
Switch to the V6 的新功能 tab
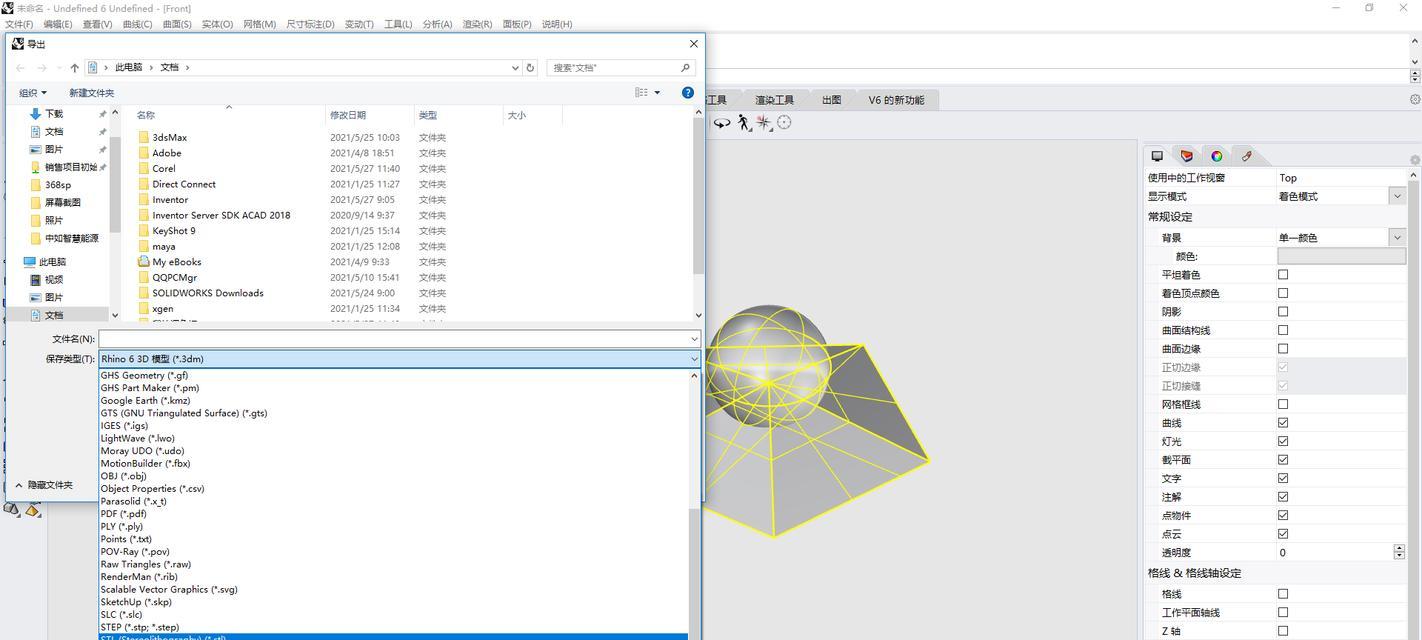(x=896, y=100)
